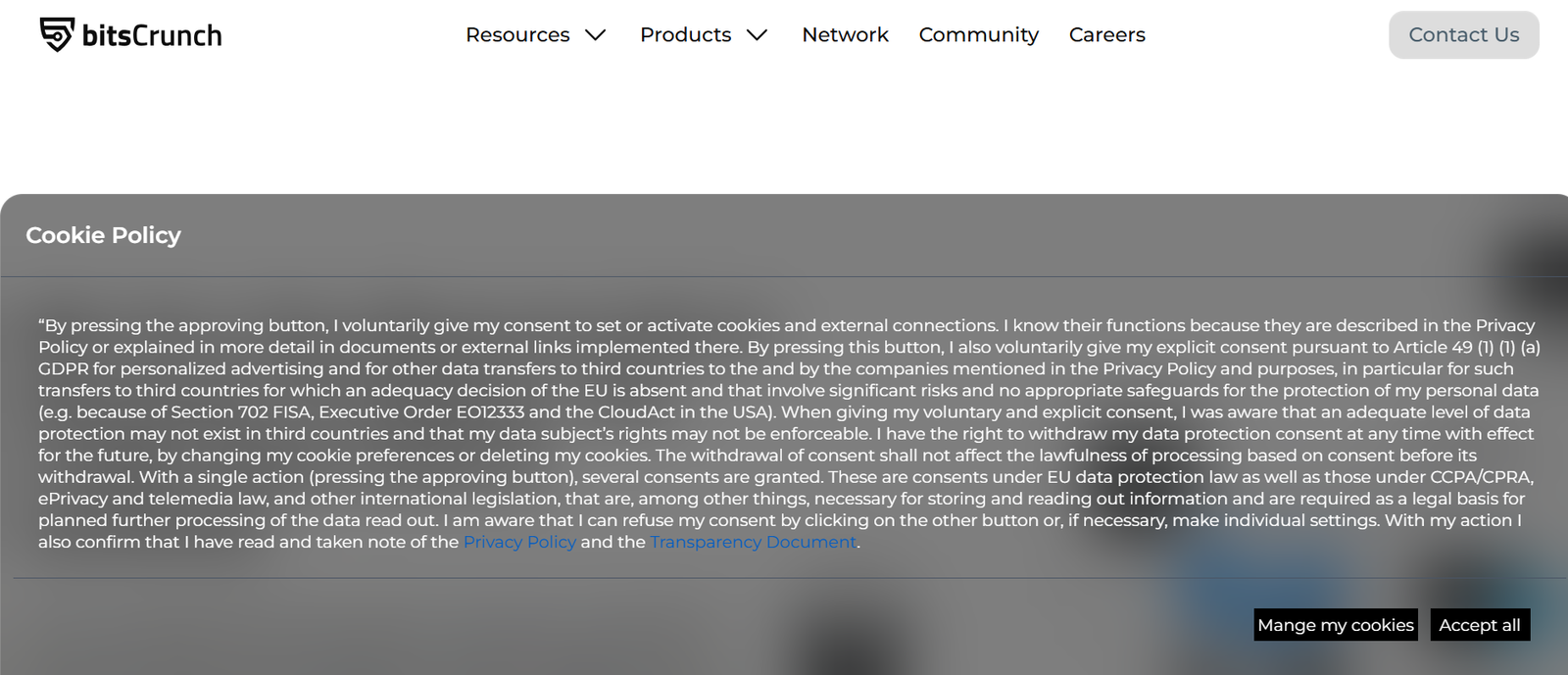The image size is (1568, 675).
Task: Click the bitsCrunch wordmark text
Action: (x=152, y=36)
